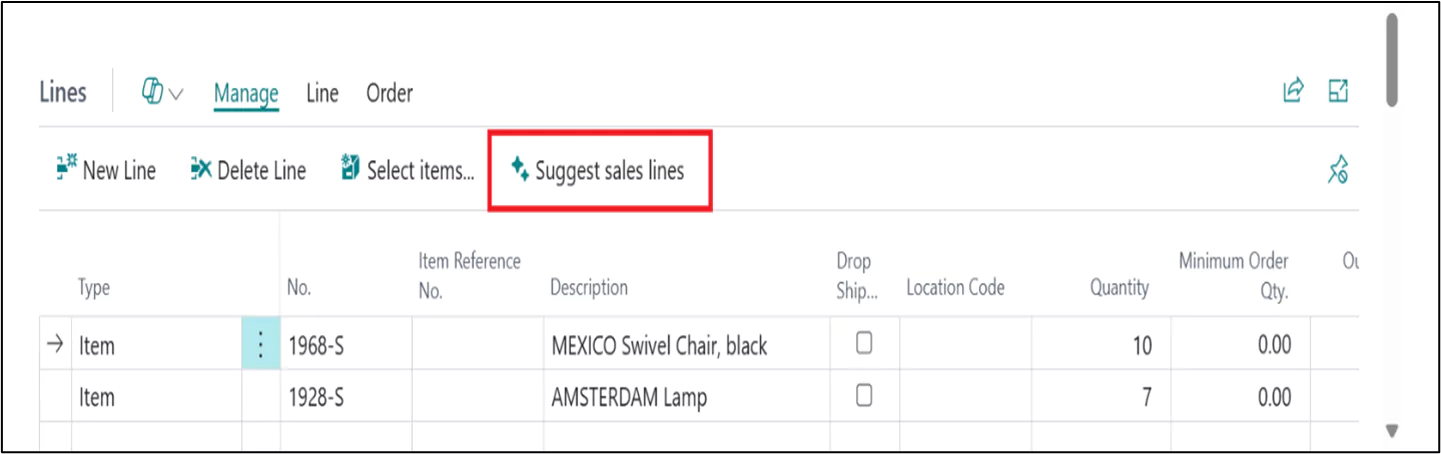Click the scrollbar down arrow
This screenshot has width=1441, height=454.
tap(1390, 431)
